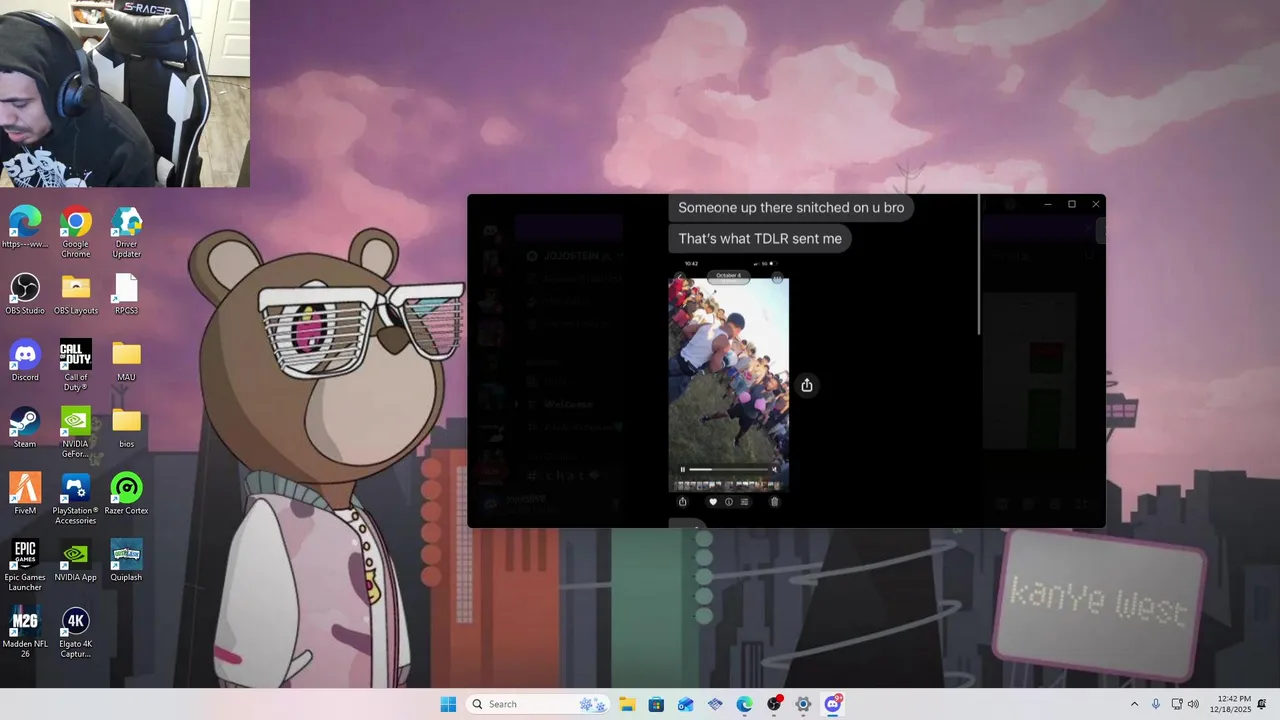Click the scrollbar in the image overlay
Image resolution: width=1280 pixels, height=720 pixels.
[979, 265]
